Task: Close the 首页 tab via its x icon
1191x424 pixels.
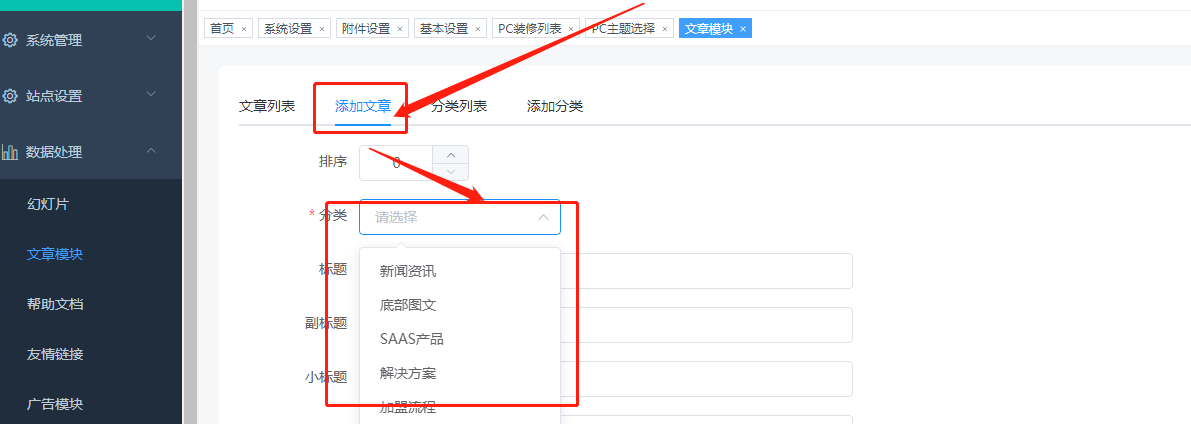Action: [x=245, y=29]
